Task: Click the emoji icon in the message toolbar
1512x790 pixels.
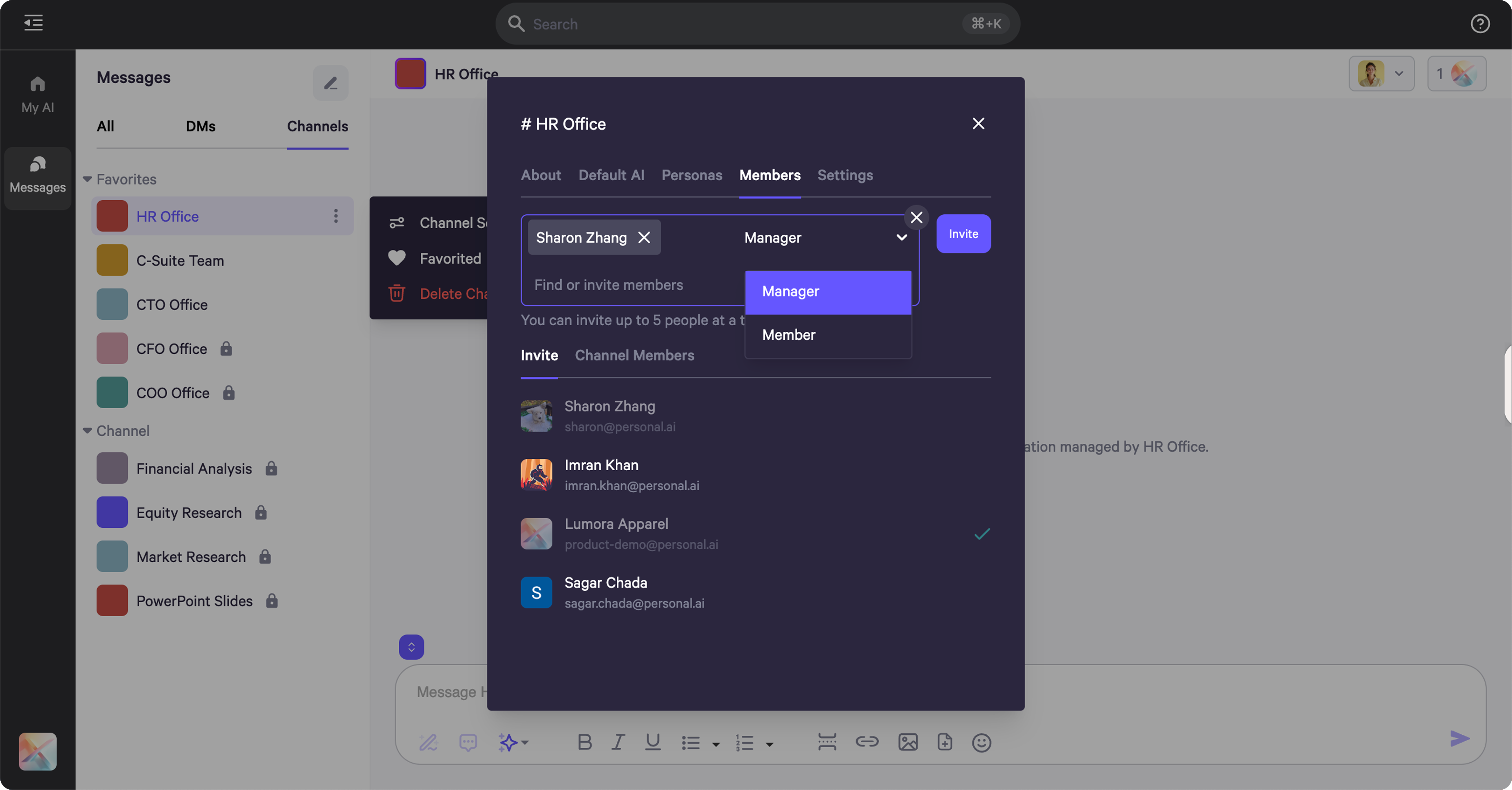Action: coord(981,742)
